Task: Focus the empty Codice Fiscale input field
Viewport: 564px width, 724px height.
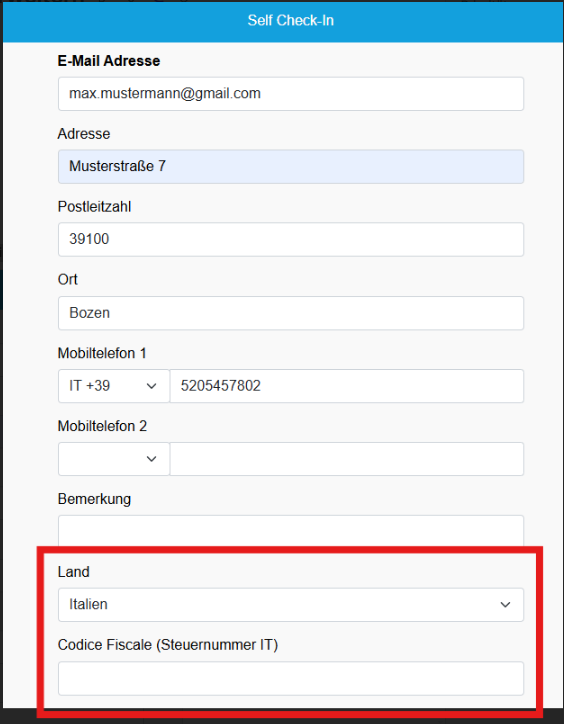Action: (291, 678)
